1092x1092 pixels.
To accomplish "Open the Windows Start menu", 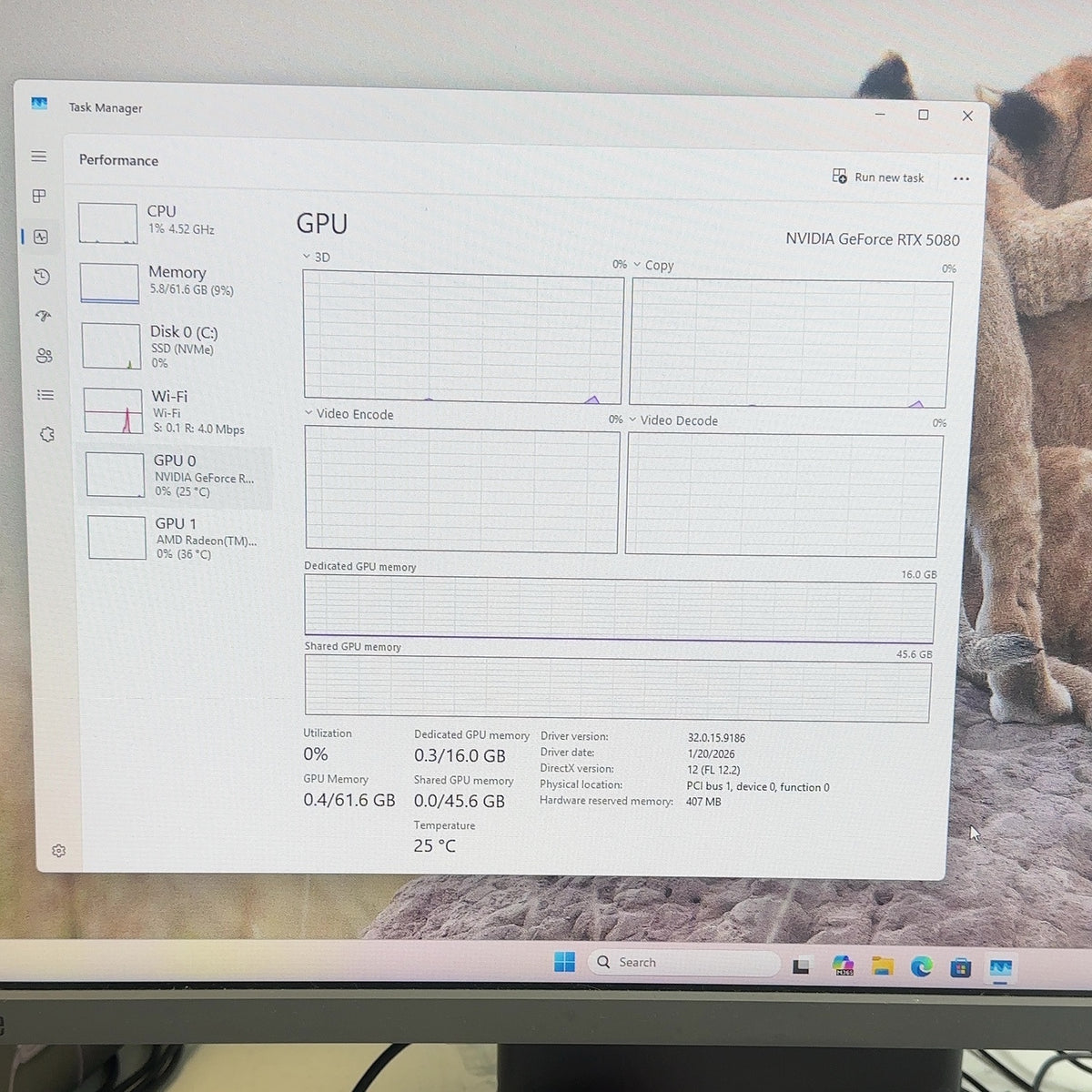I will pos(564,962).
